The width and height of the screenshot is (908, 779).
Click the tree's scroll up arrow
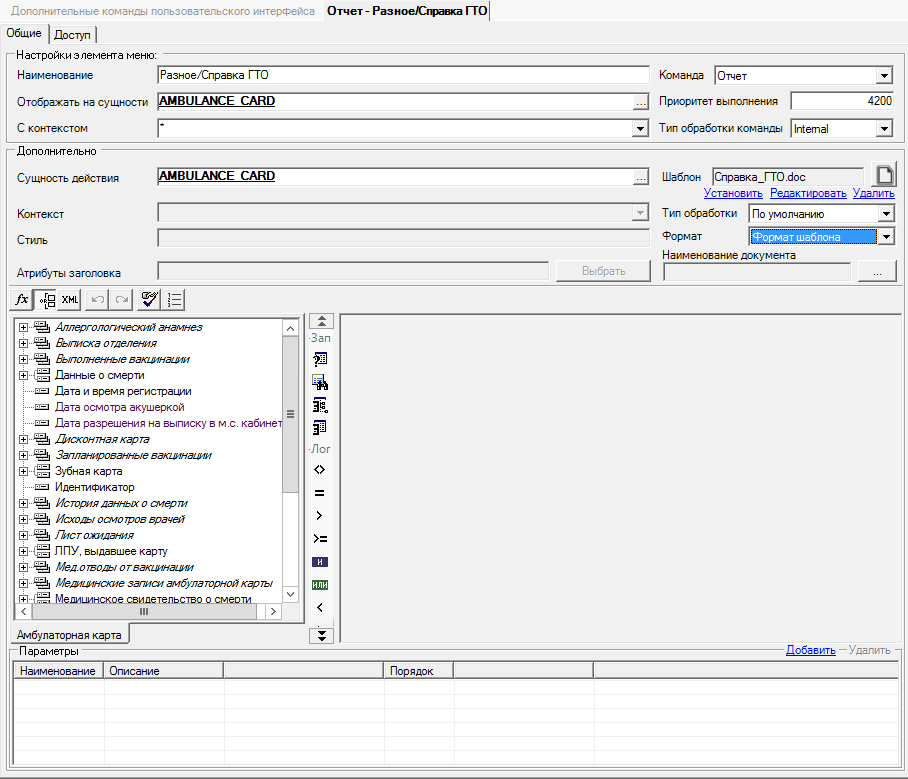coord(290,328)
